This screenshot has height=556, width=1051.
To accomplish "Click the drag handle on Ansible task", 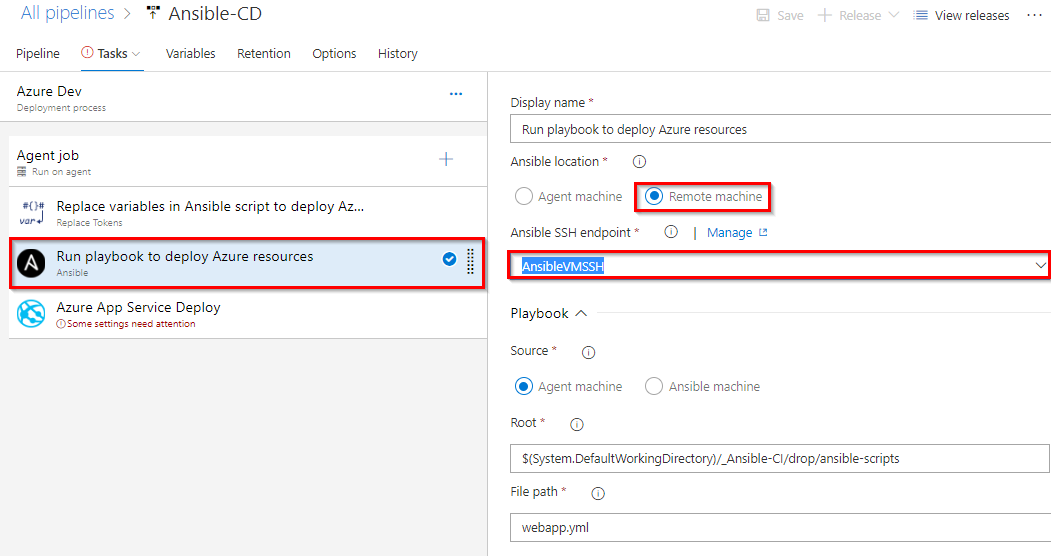I will (470, 261).
